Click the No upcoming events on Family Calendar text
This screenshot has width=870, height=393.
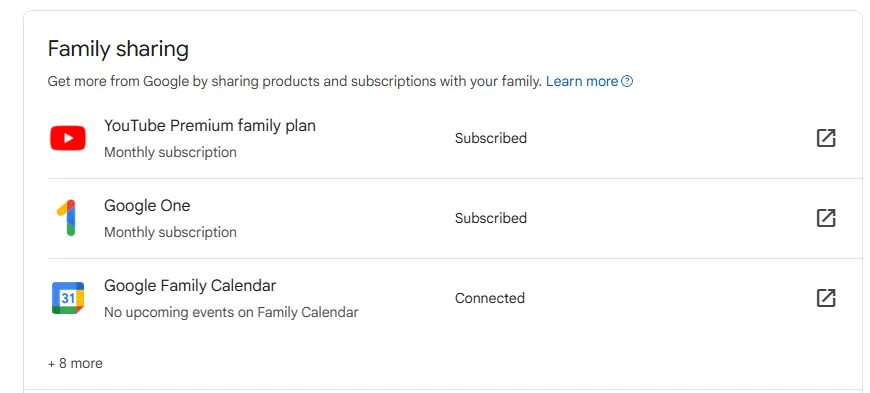[x=231, y=313]
